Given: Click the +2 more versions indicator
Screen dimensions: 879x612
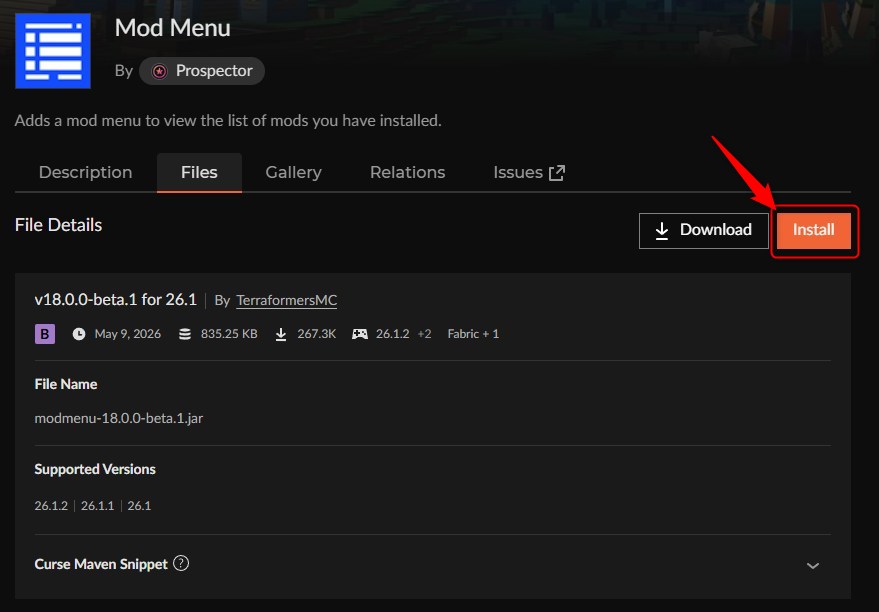Looking at the screenshot, I should pos(424,334).
